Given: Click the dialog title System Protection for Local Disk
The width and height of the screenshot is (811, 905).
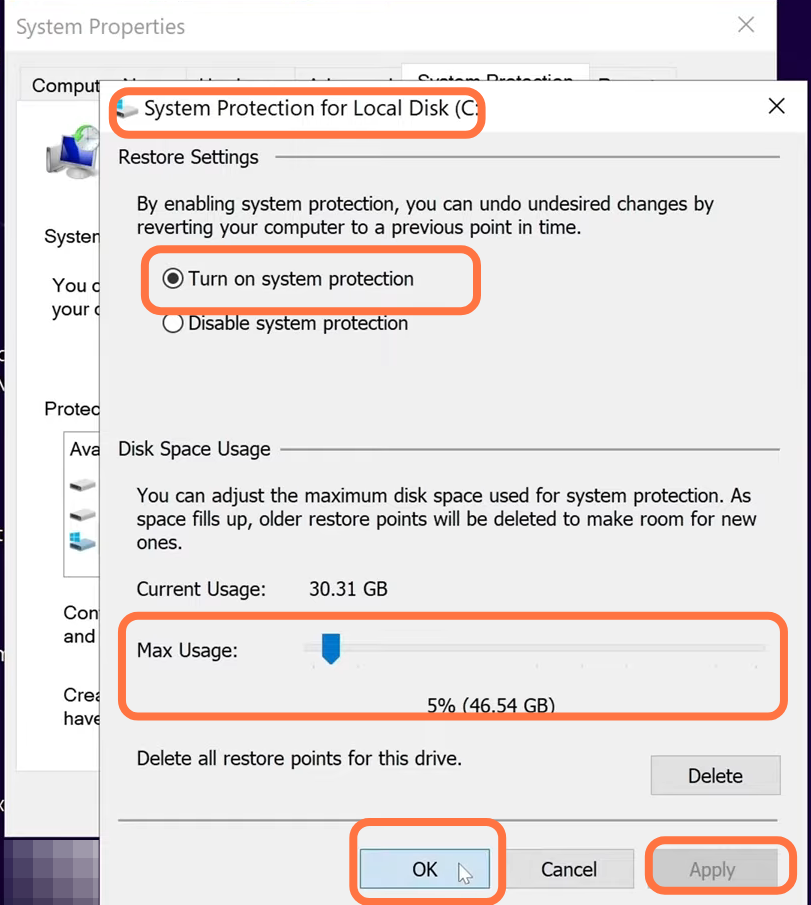Looking at the screenshot, I should (311, 109).
